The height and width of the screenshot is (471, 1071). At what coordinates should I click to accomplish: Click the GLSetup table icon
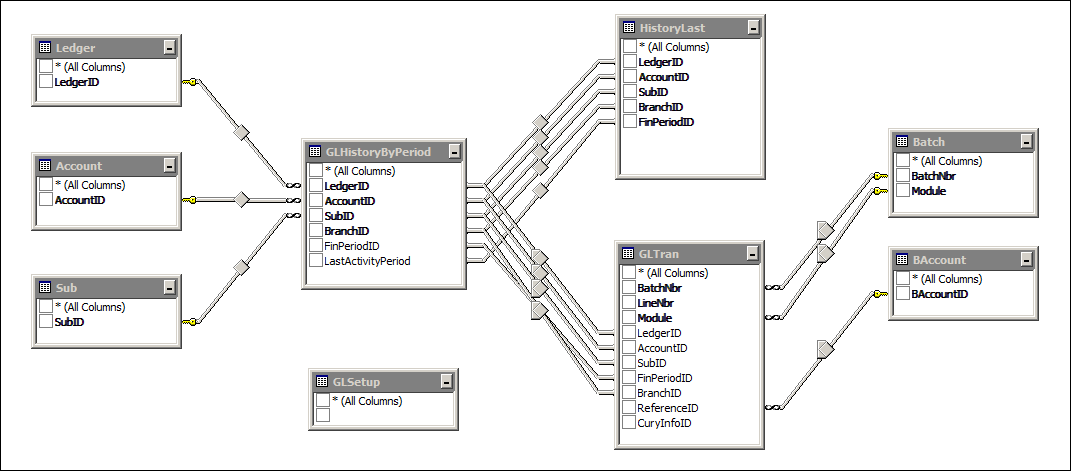click(x=322, y=382)
